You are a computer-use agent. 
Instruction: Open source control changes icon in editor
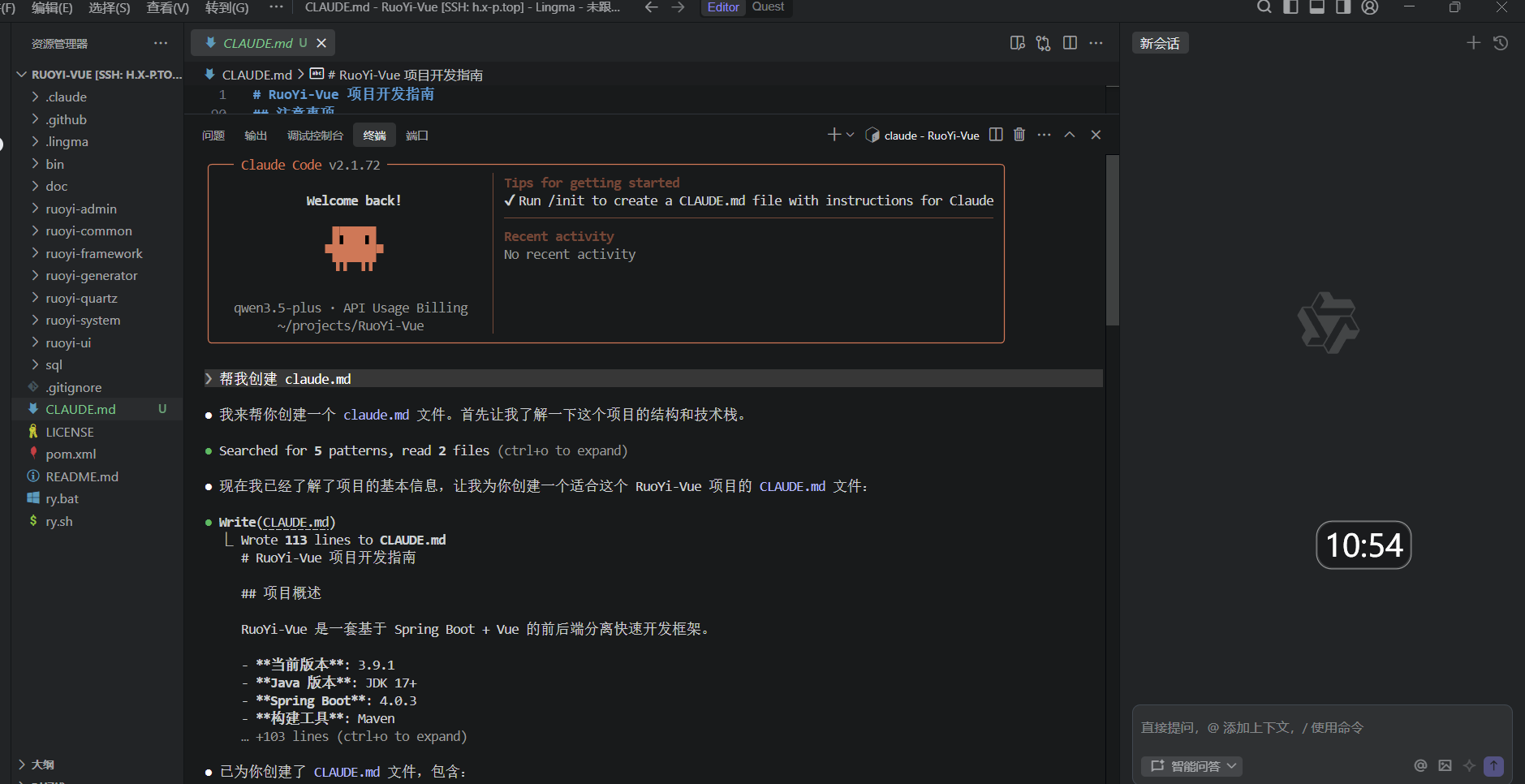coord(1044,43)
